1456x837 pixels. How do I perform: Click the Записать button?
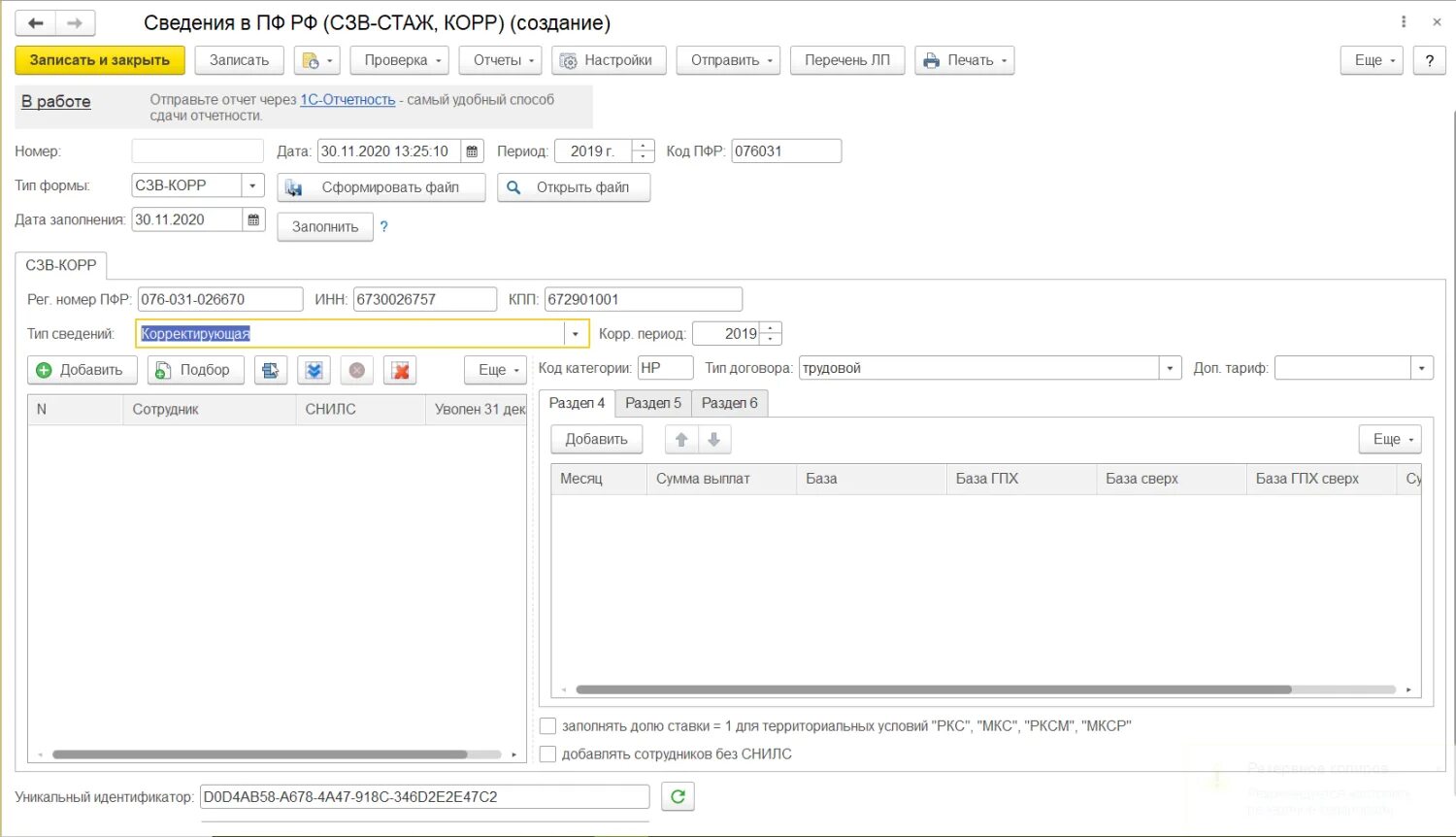[239, 60]
